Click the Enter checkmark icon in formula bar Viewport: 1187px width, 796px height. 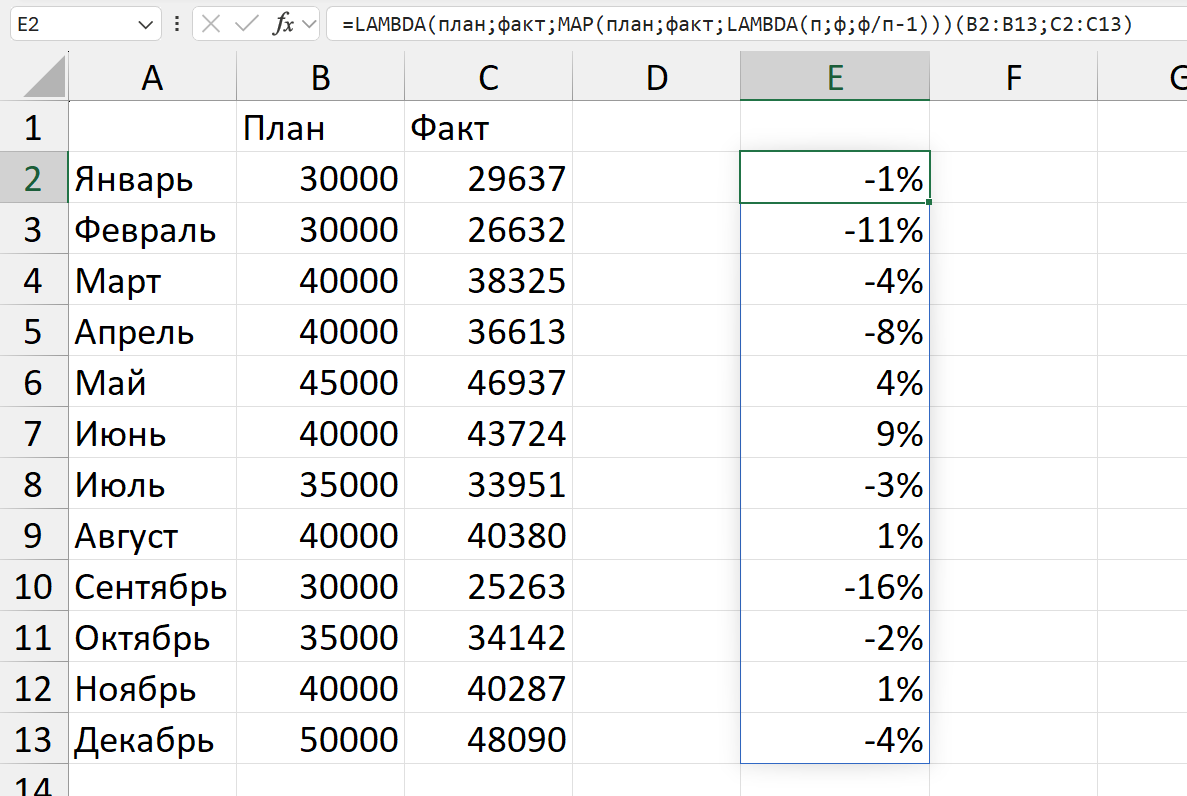point(246,24)
